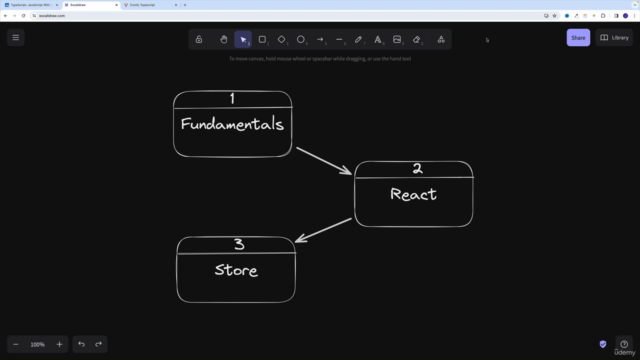The image size is (640, 360).
Task: Open the browser profile avatar
Action: [x=625, y=16]
